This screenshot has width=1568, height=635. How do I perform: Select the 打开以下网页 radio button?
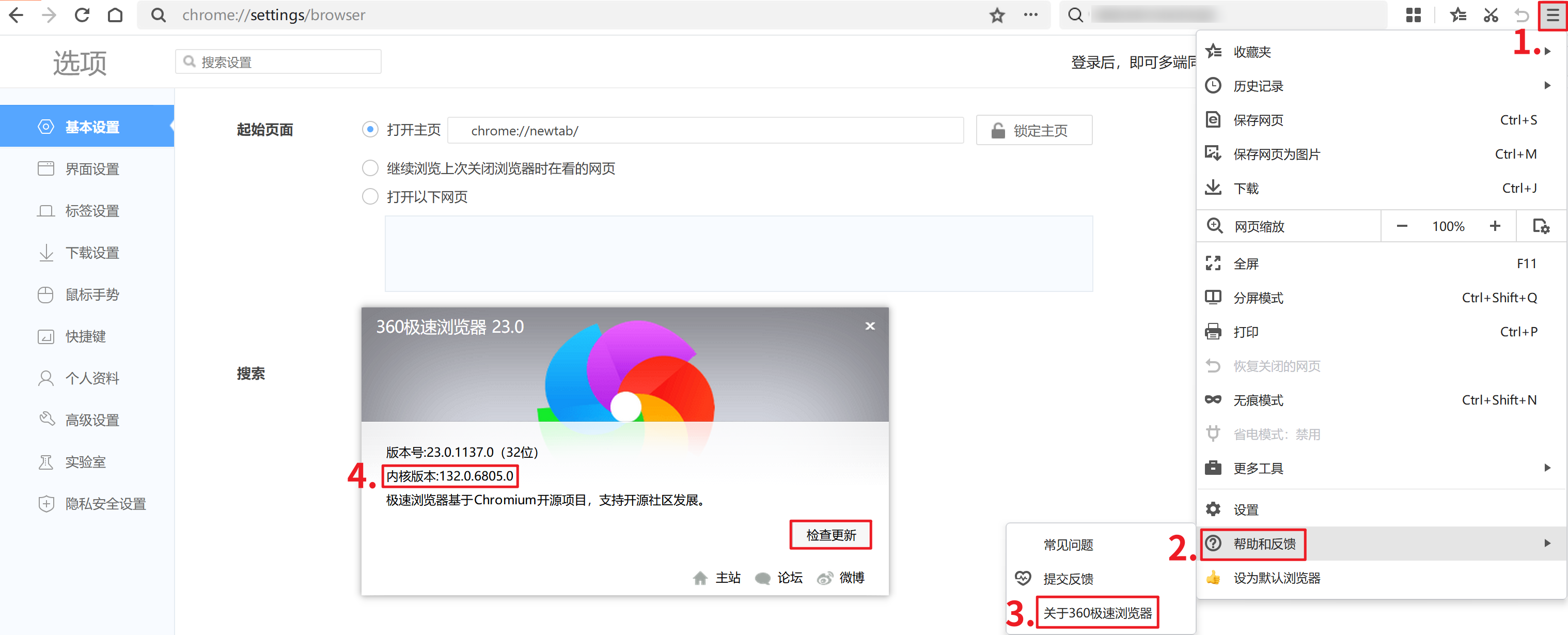pyautogui.click(x=370, y=197)
